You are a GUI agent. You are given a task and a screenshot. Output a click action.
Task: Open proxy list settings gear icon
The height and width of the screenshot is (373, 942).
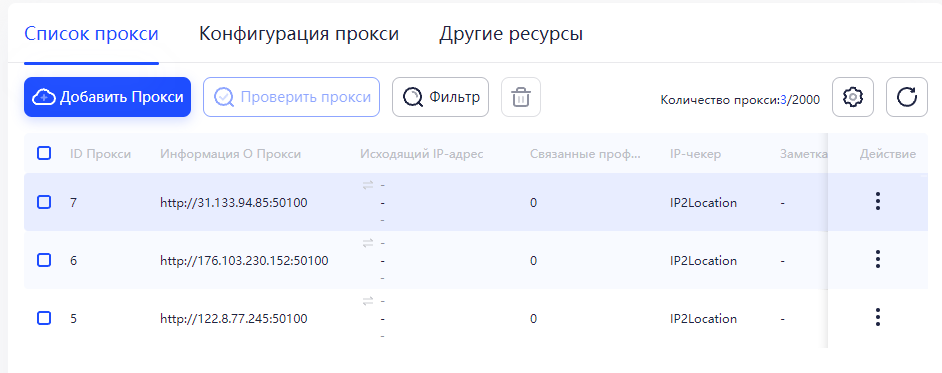point(852,97)
